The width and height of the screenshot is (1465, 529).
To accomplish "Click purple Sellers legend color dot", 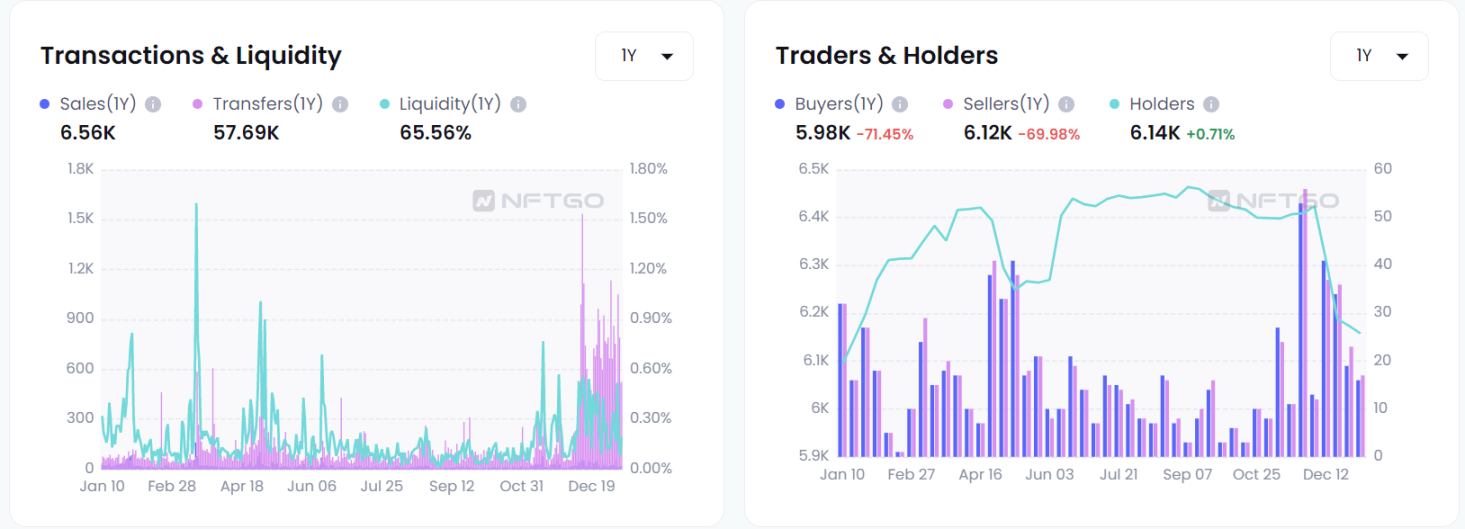I will (x=948, y=104).
